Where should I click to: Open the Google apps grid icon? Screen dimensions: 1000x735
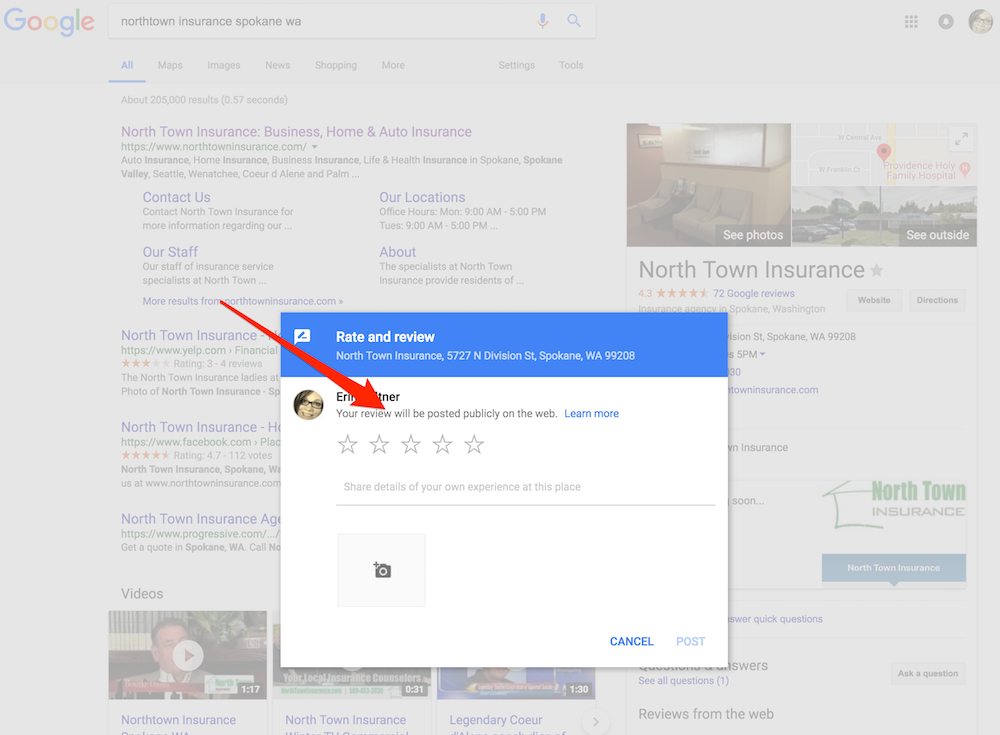(911, 22)
